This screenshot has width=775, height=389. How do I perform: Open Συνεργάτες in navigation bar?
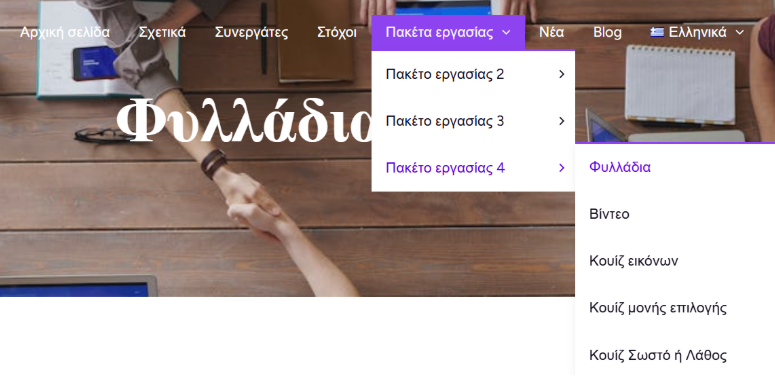point(251,32)
